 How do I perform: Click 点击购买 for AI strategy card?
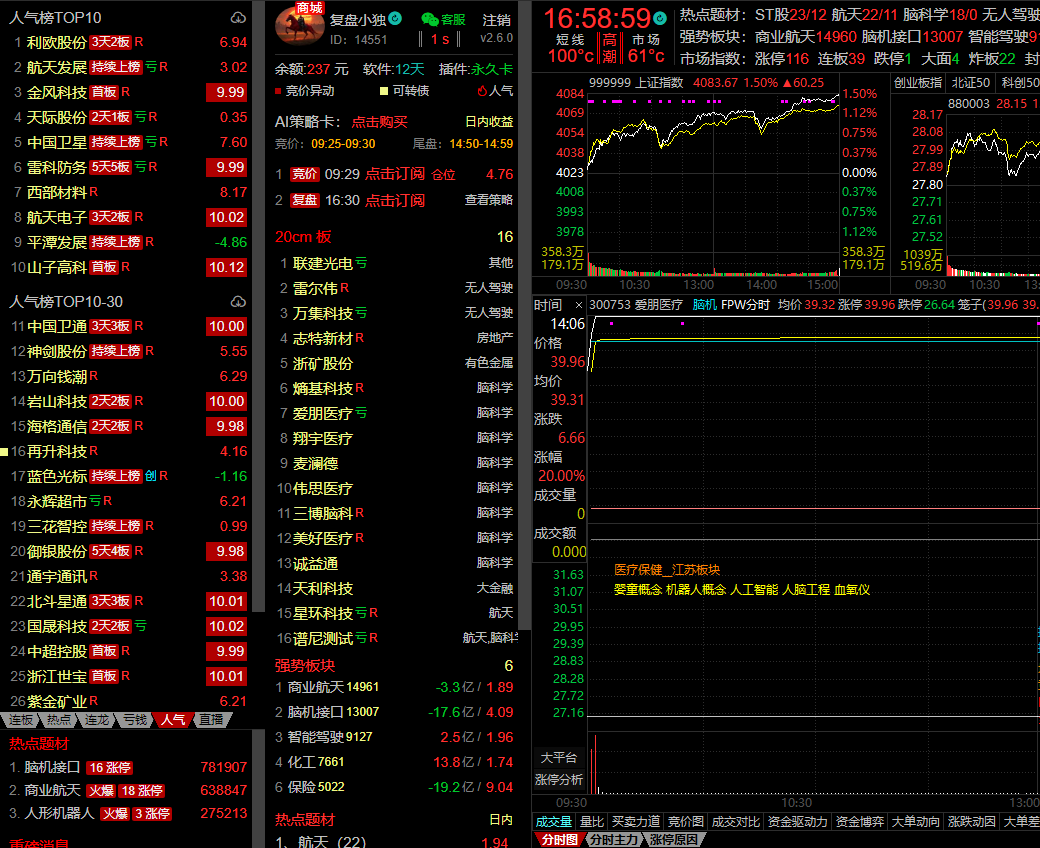click(379, 121)
